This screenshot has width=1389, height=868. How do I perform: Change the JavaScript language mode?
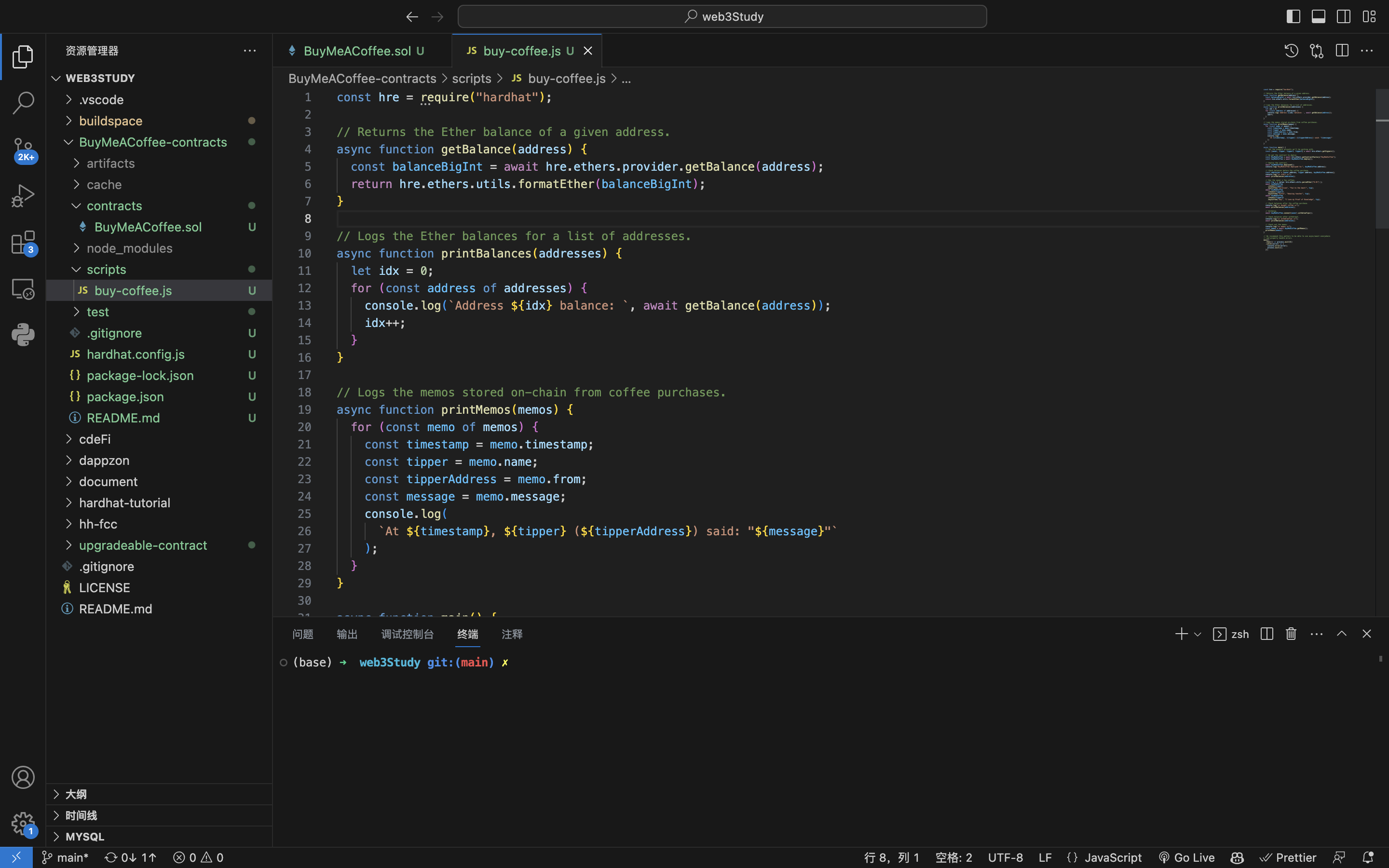1113,858
